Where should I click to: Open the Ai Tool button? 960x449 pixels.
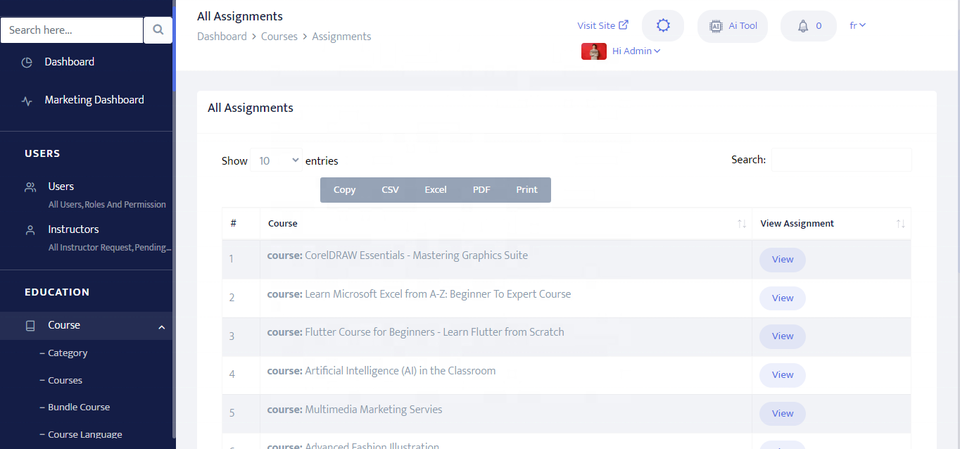coord(732,26)
